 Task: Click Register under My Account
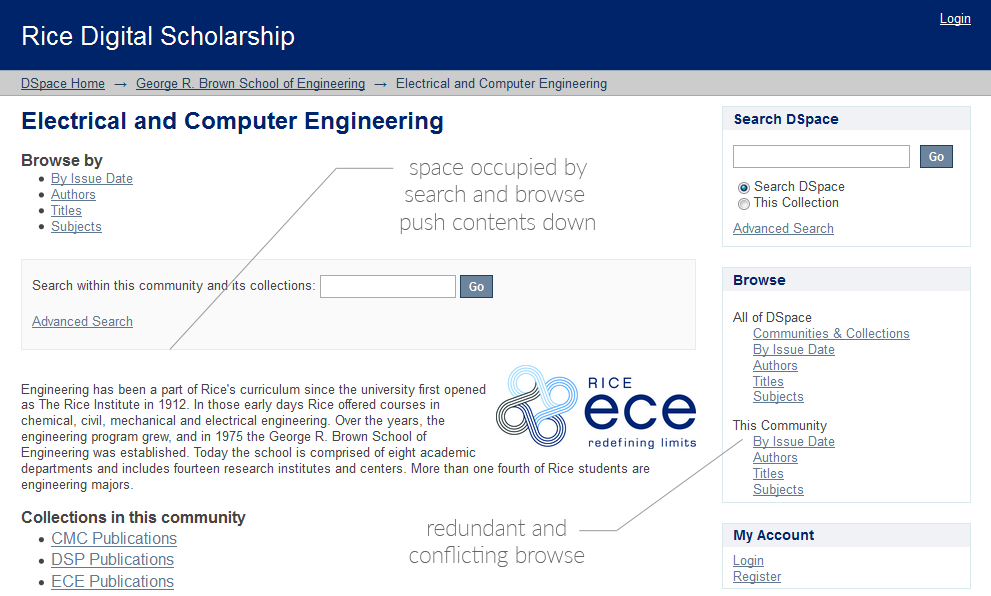[757, 576]
